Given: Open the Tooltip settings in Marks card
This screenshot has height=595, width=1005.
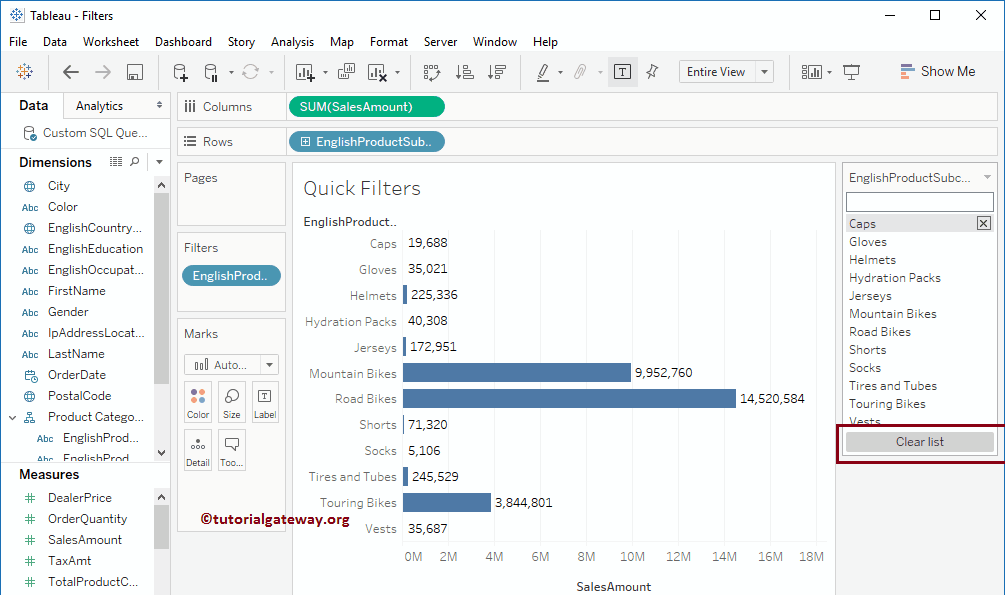Looking at the screenshot, I should pos(231,449).
